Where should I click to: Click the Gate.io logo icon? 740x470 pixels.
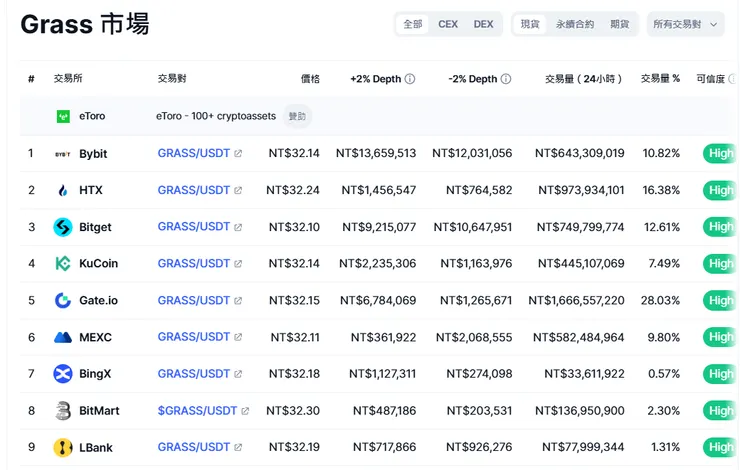tap(63, 300)
